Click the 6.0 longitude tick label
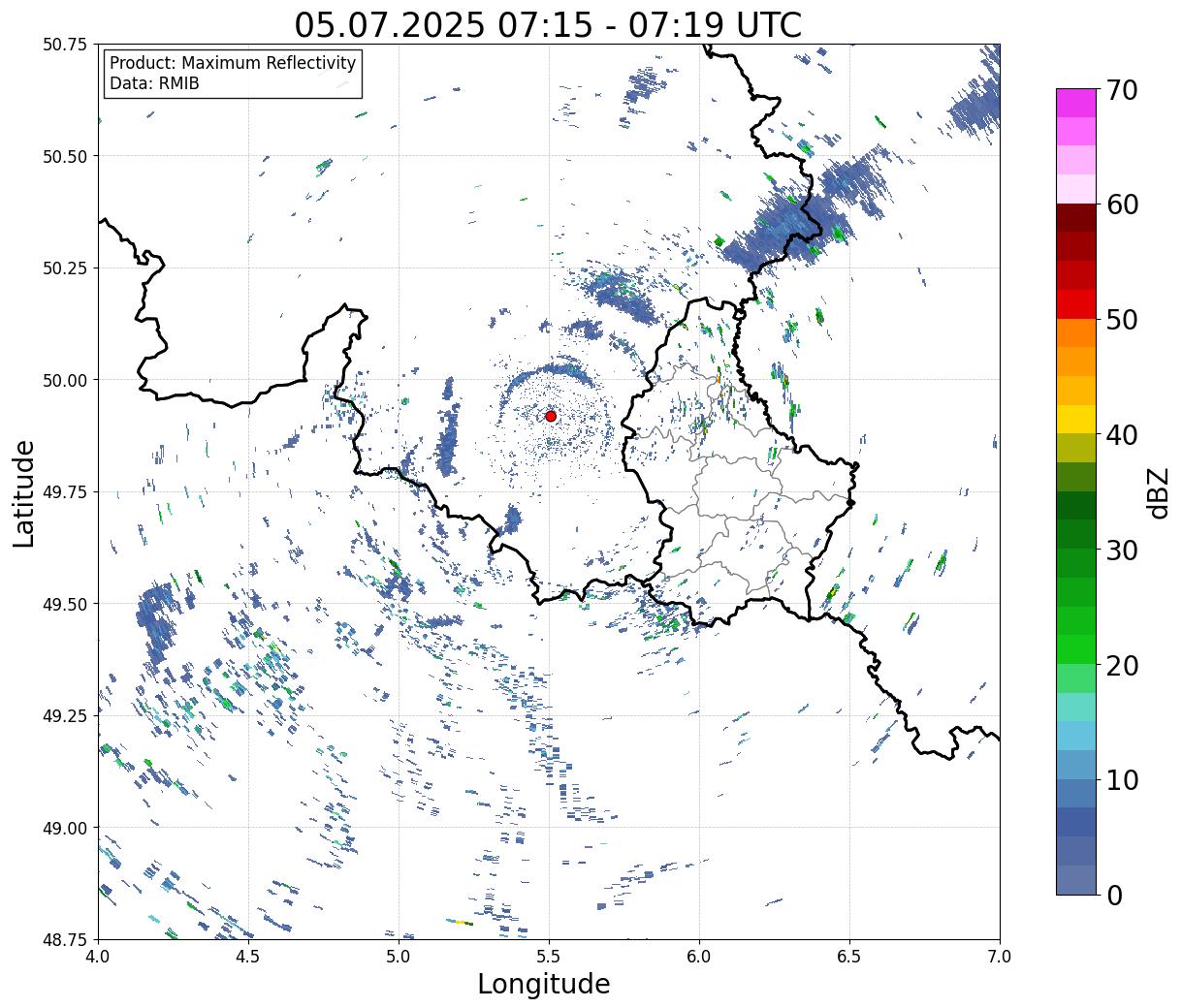Image resolution: width=1182 pixels, height=1008 pixels. (699, 957)
